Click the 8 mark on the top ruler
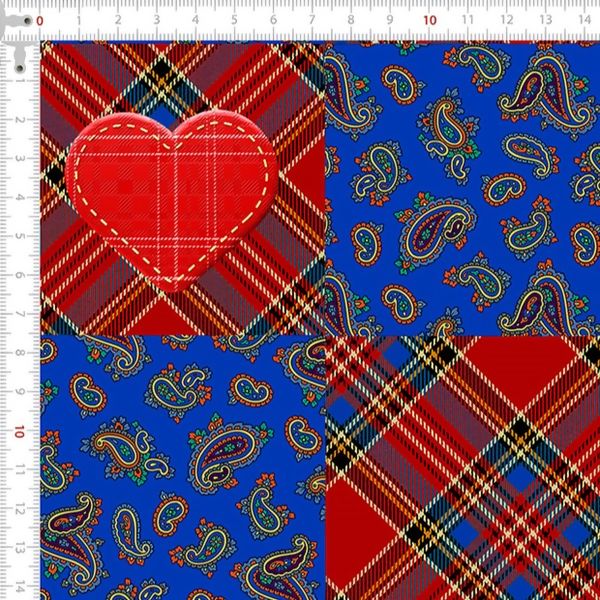The image size is (600, 600). [x=351, y=20]
